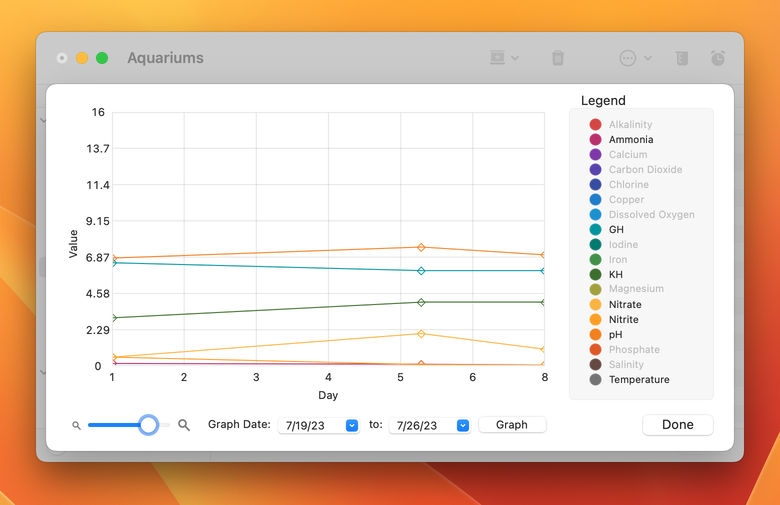
Task: Click Done to close the graph sheet
Action: 677,425
